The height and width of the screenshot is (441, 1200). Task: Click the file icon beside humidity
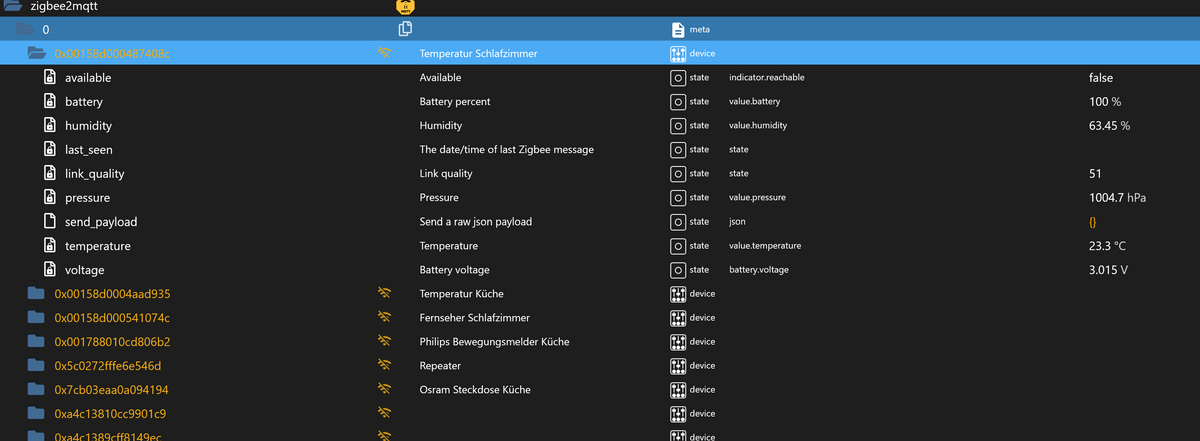coord(49,125)
